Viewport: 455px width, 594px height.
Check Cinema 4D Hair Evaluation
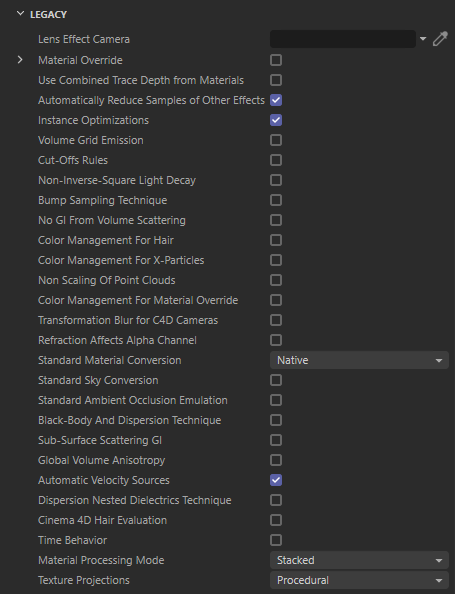click(276, 520)
